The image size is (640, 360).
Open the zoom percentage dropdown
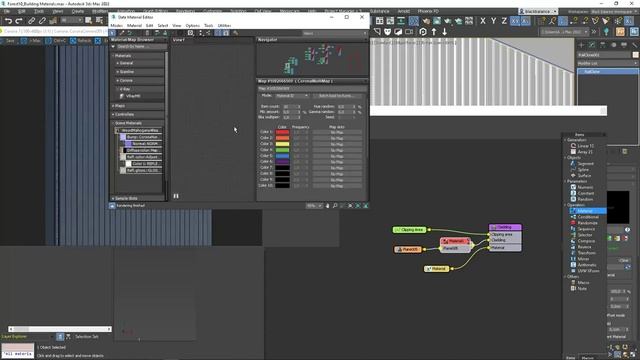click(314, 206)
